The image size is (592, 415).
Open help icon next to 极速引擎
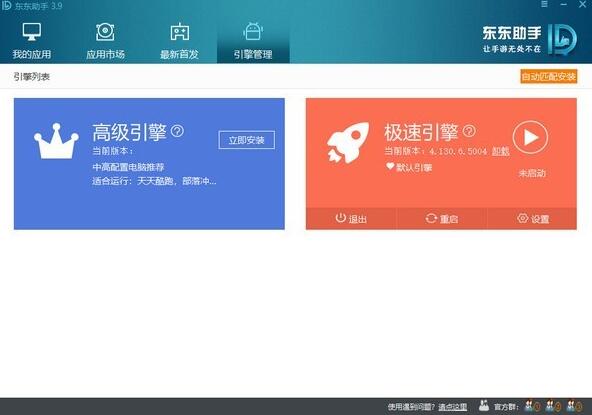point(469,131)
